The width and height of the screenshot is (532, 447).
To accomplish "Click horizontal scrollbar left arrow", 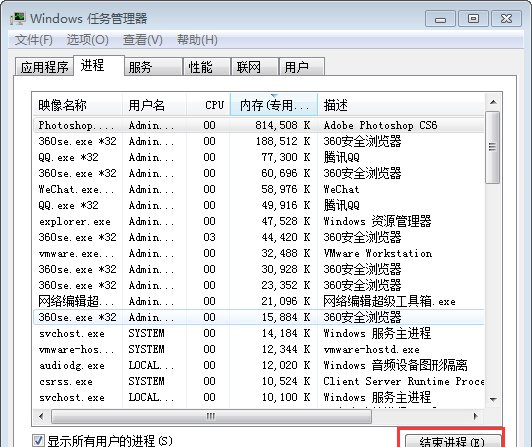I will pos(41,416).
